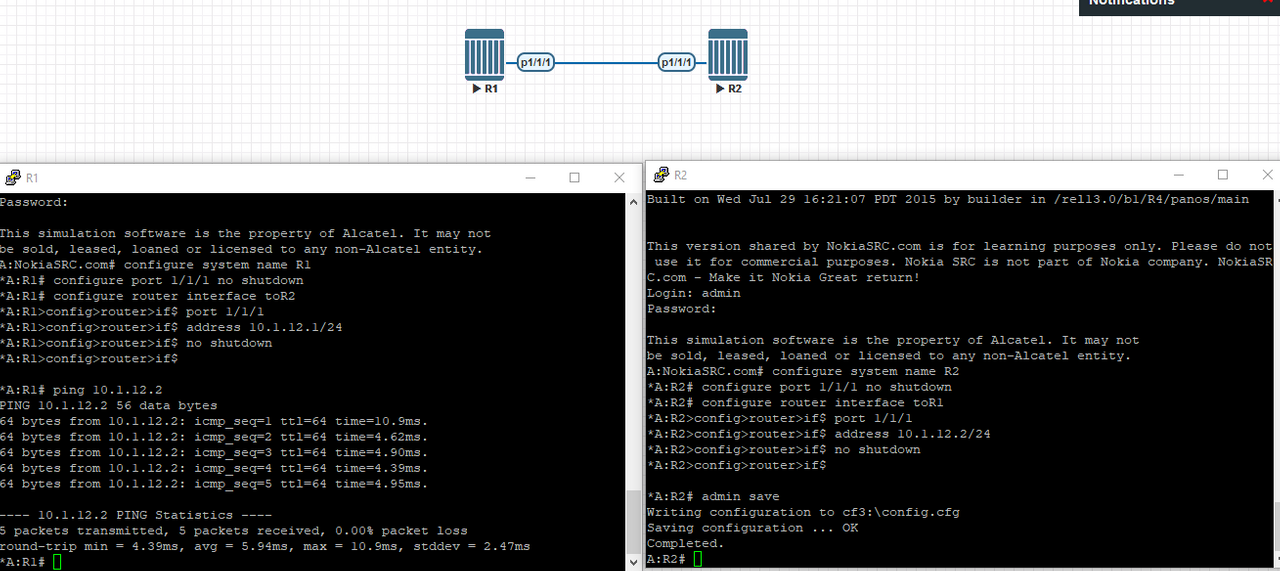Viewport: 1280px width, 571px height.
Task: Close the R1 terminal window
Action: [618, 177]
